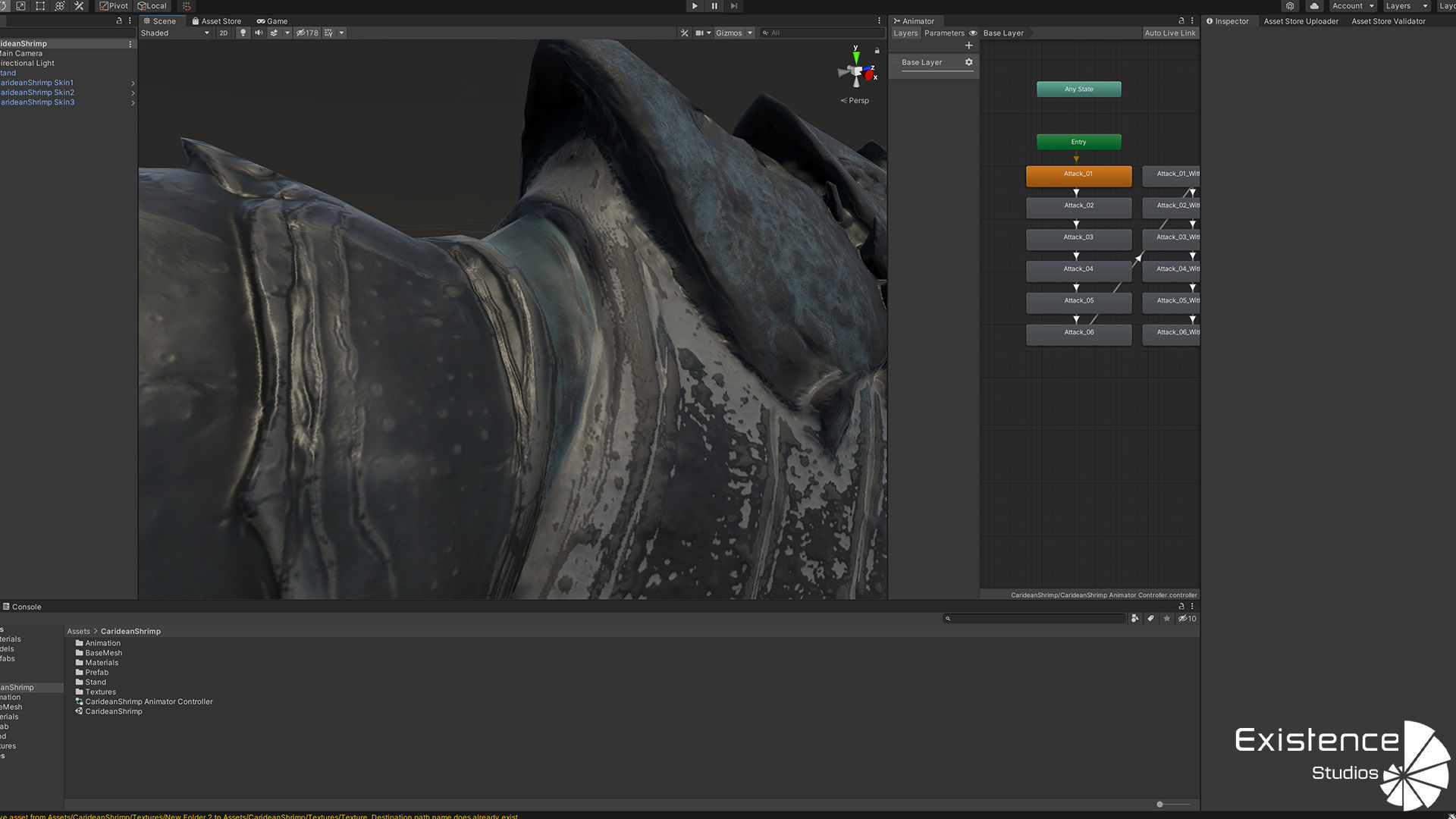The height and width of the screenshot is (819, 1456).
Task: Toggle Animator panel eye visibility icon
Action: [x=973, y=33]
